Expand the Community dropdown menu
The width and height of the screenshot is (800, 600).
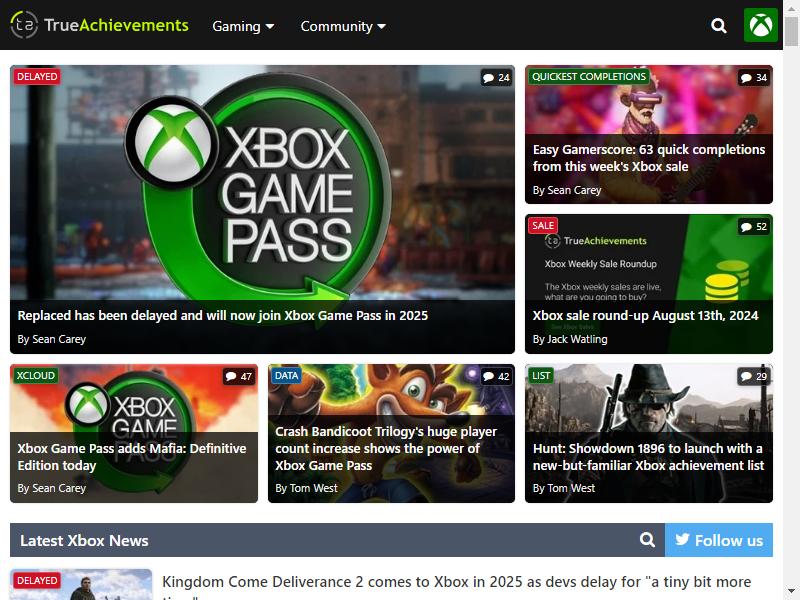point(343,26)
